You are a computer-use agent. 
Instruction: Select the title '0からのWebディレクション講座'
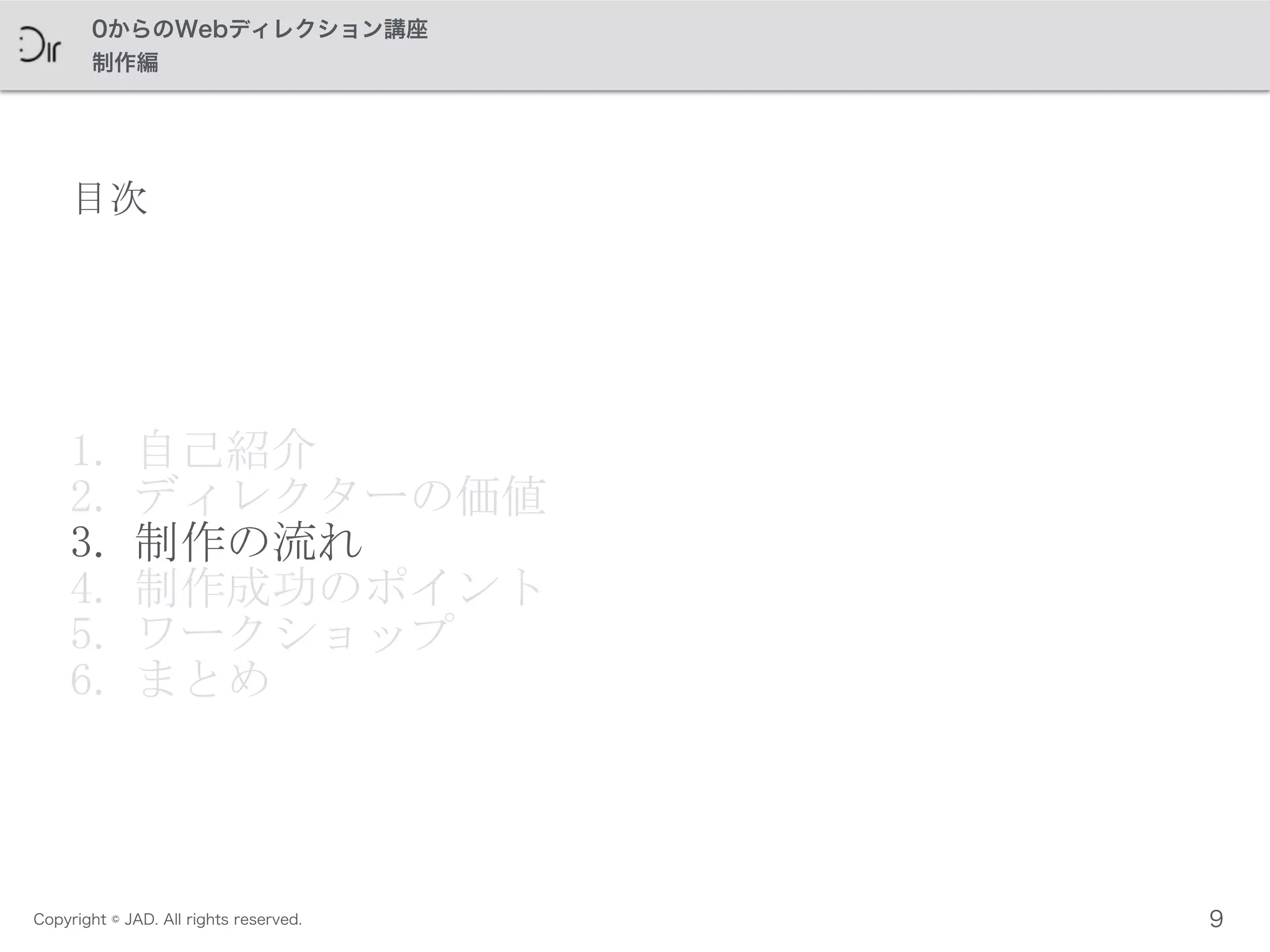[259, 29]
